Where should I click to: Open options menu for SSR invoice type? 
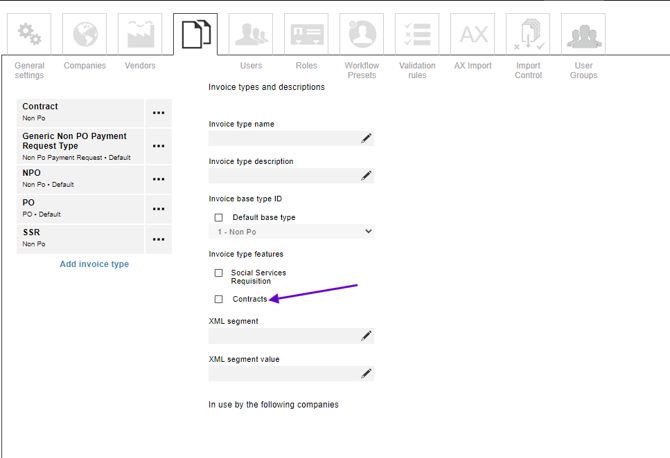(x=159, y=239)
